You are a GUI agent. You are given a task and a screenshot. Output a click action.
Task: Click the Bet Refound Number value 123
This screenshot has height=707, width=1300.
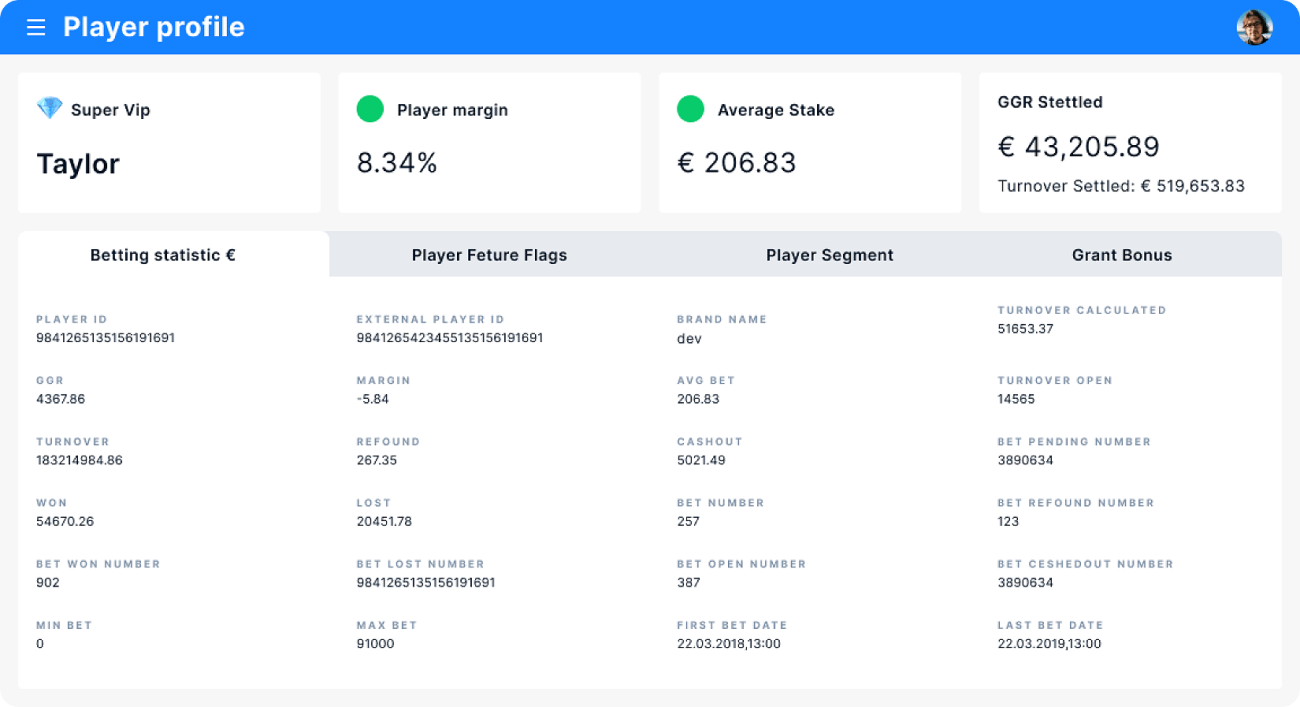1009,521
